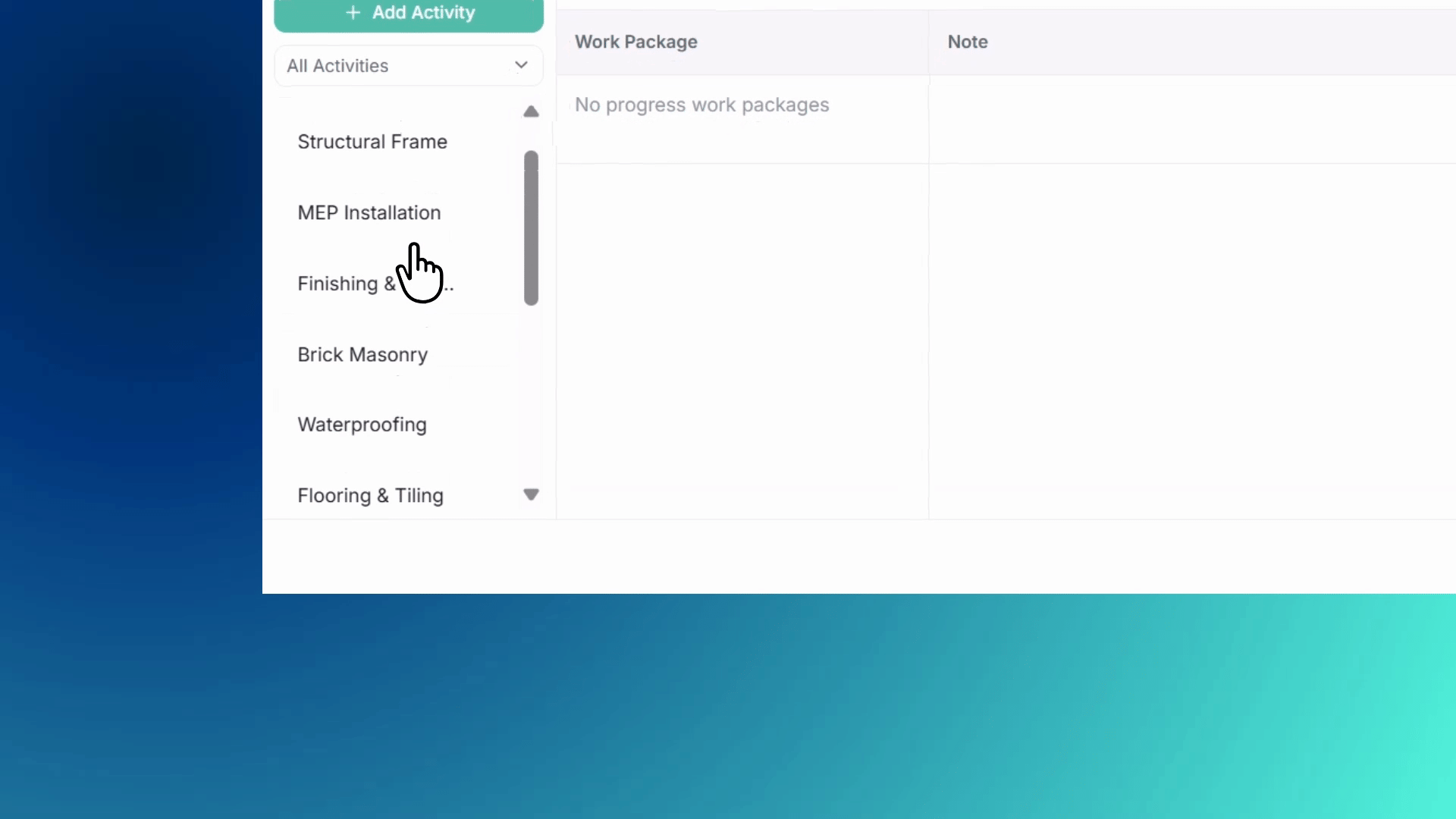Click the activity list scroll-up arrow

point(531,112)
